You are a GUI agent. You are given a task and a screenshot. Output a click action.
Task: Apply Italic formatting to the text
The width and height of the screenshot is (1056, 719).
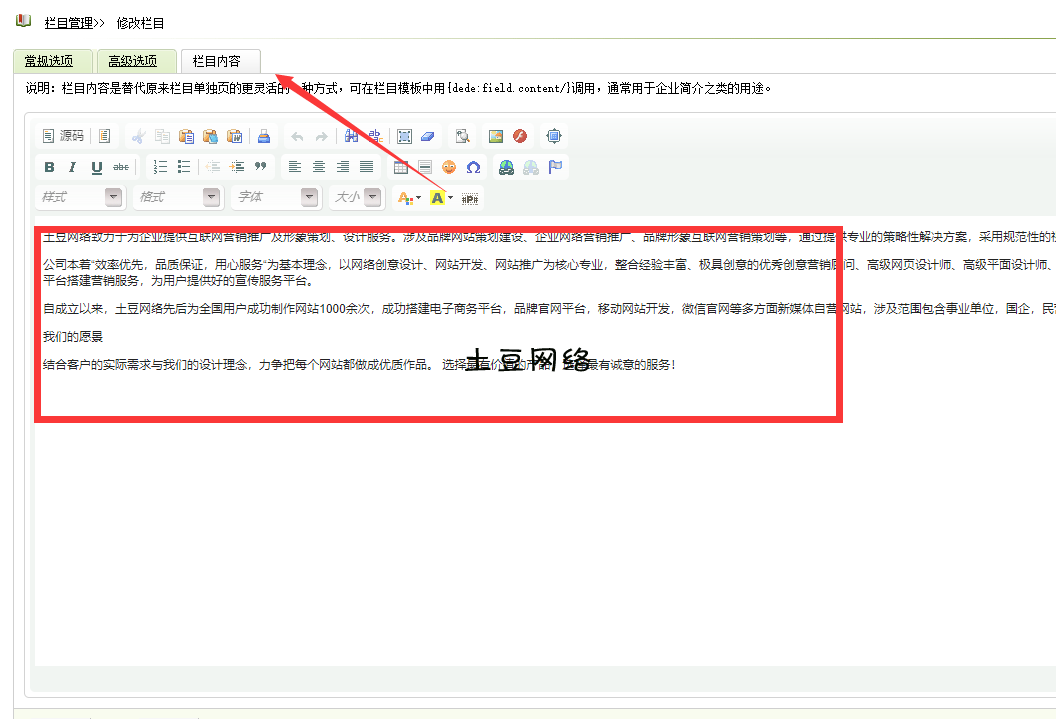[x=71, y=165]
